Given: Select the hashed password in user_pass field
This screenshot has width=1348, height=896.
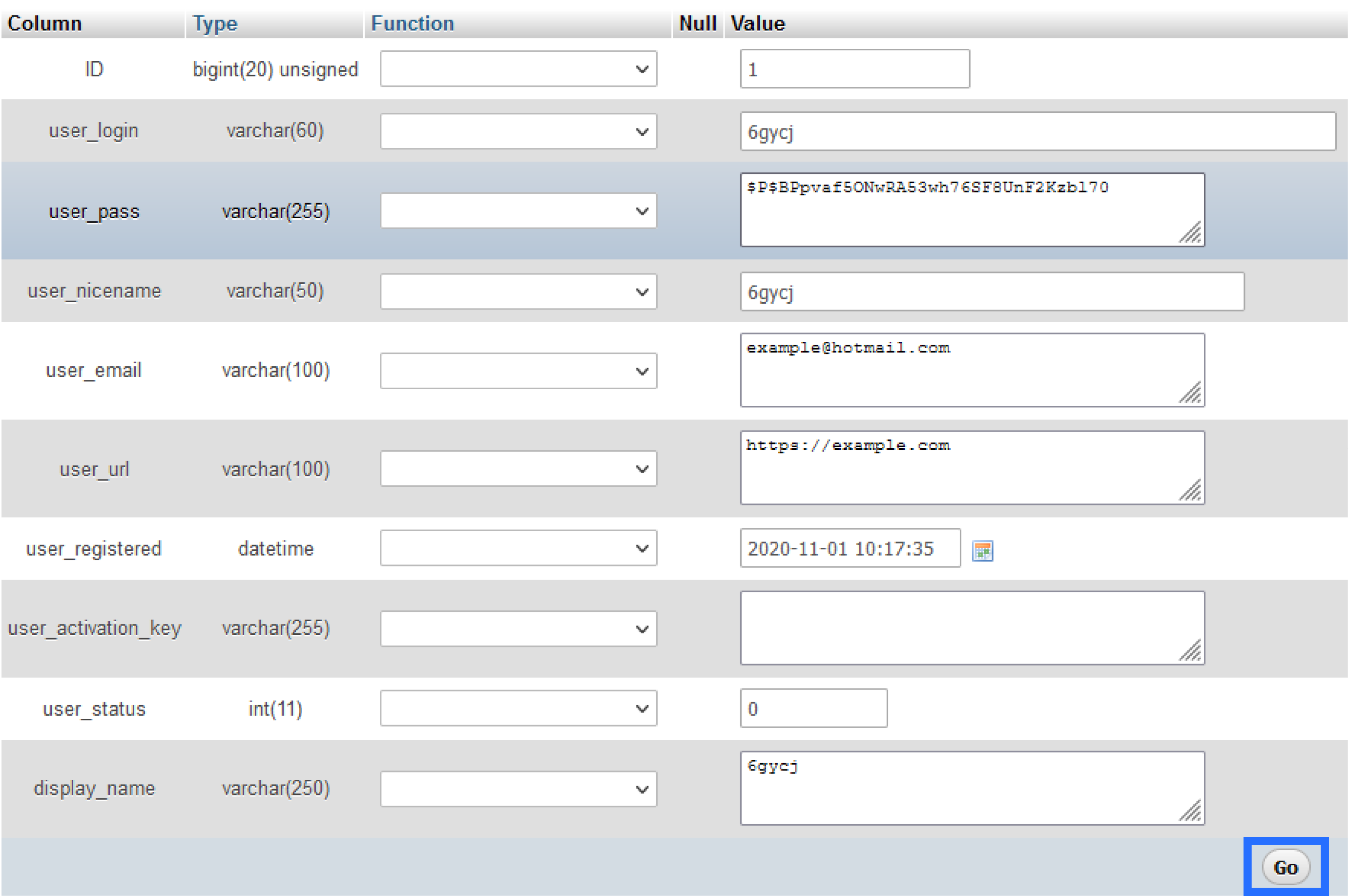Looking at the screenshot, I should click(971, 208).
